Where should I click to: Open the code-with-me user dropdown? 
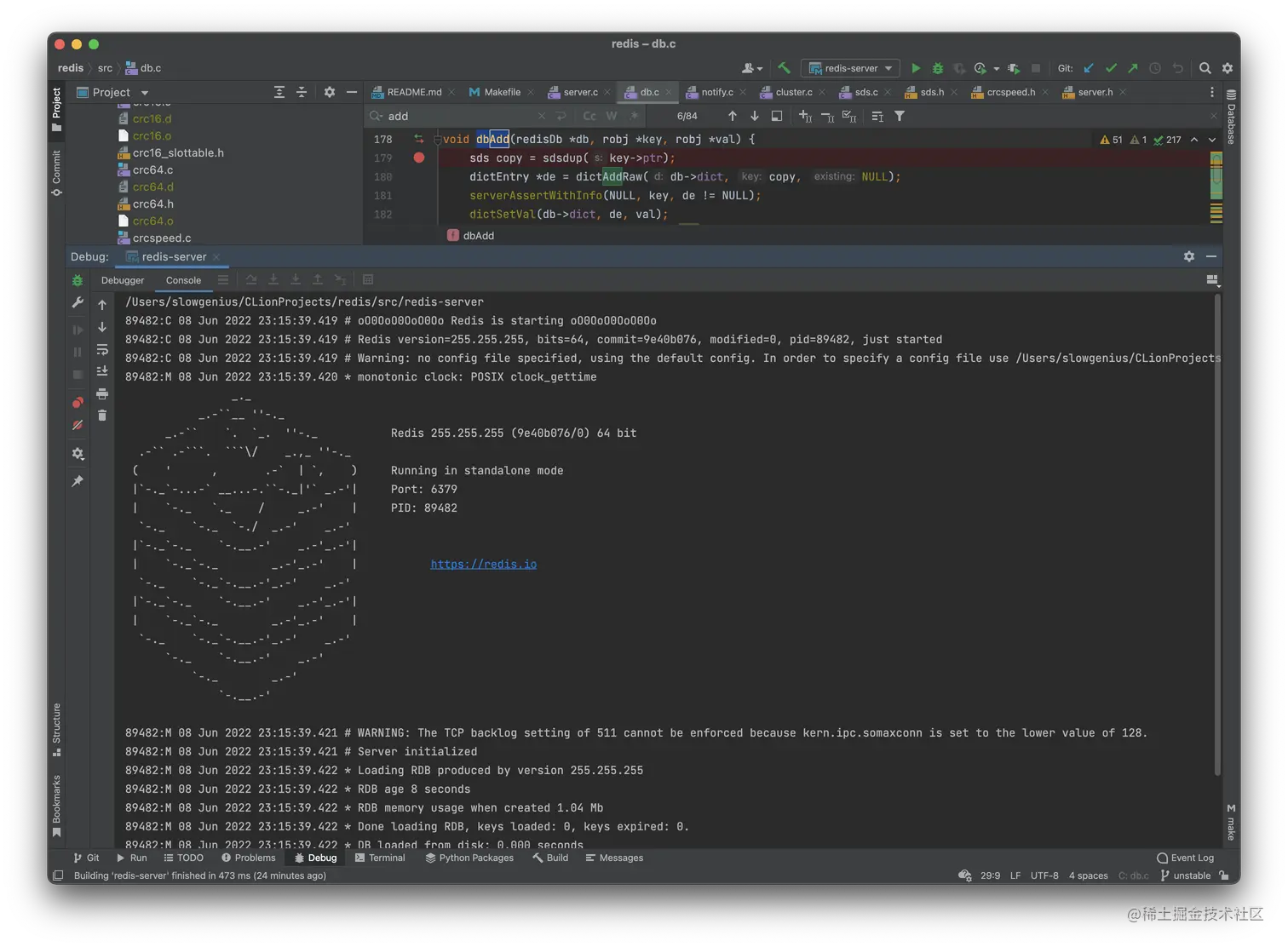pos(751,68)
